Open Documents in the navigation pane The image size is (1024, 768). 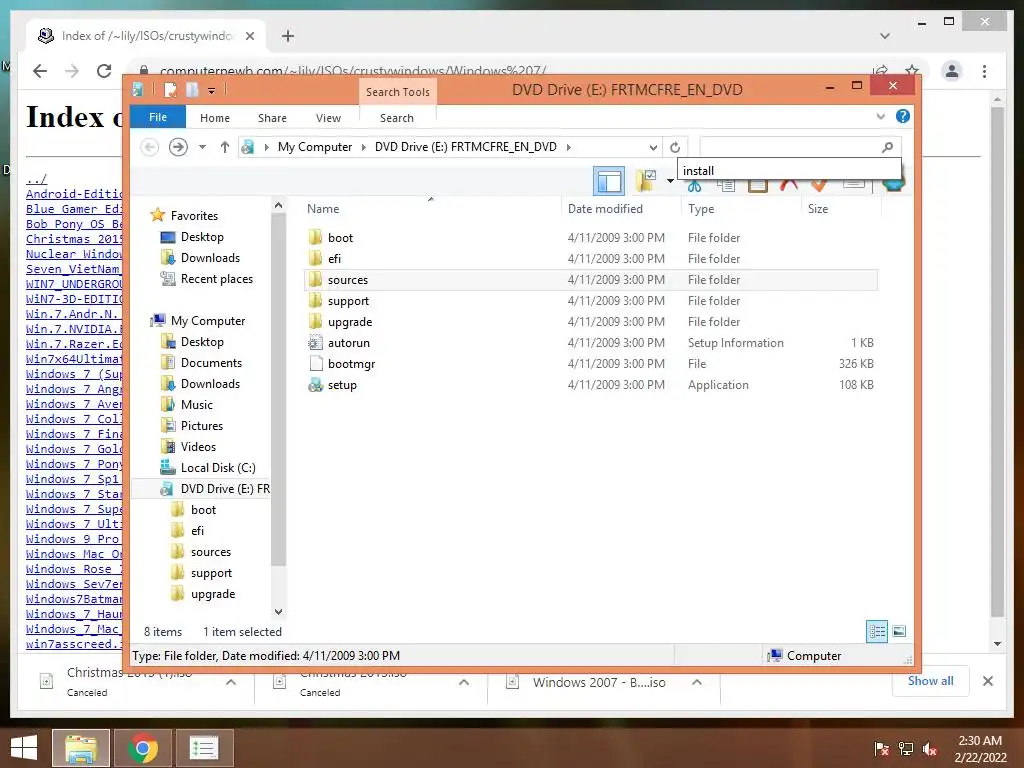pyautogui.click(x=211, y=362)
